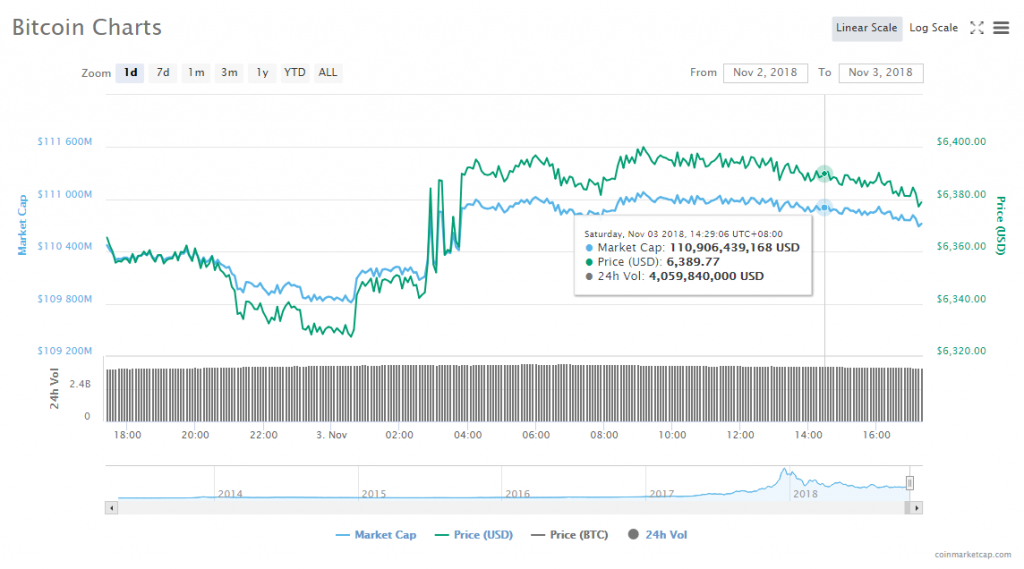Click the fullscreen expand icon
This screenshot has width=1024, height=569.
pos(977,28)
